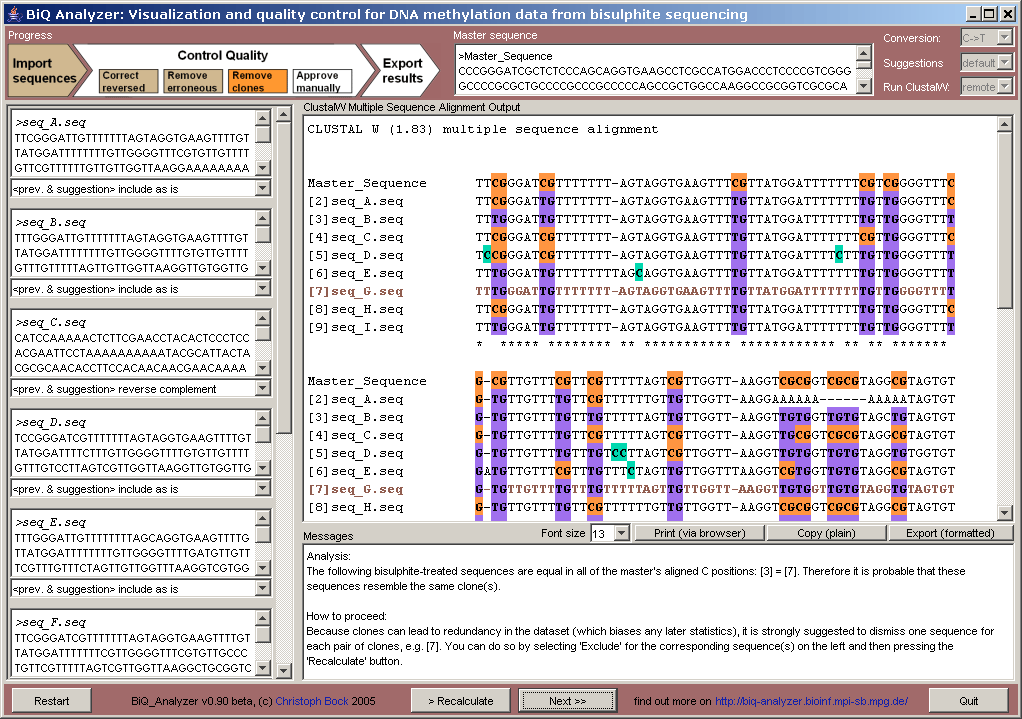Click the [7]seq_G.seq alignment label

(x=355, y=292)
